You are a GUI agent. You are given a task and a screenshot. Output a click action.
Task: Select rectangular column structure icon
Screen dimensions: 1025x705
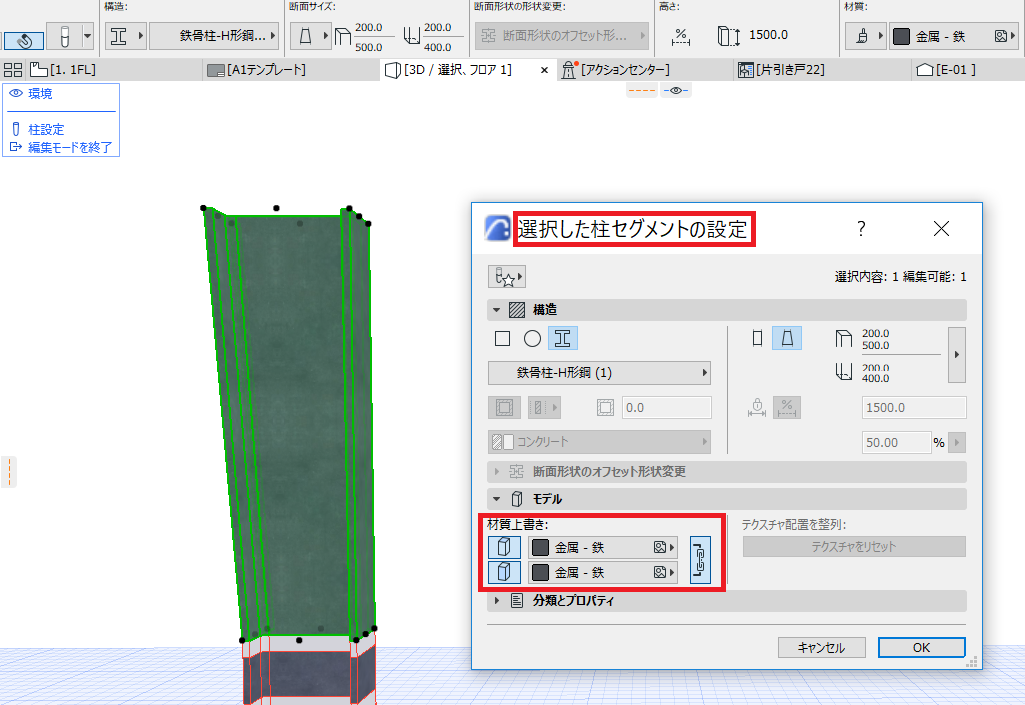(502, 338)
